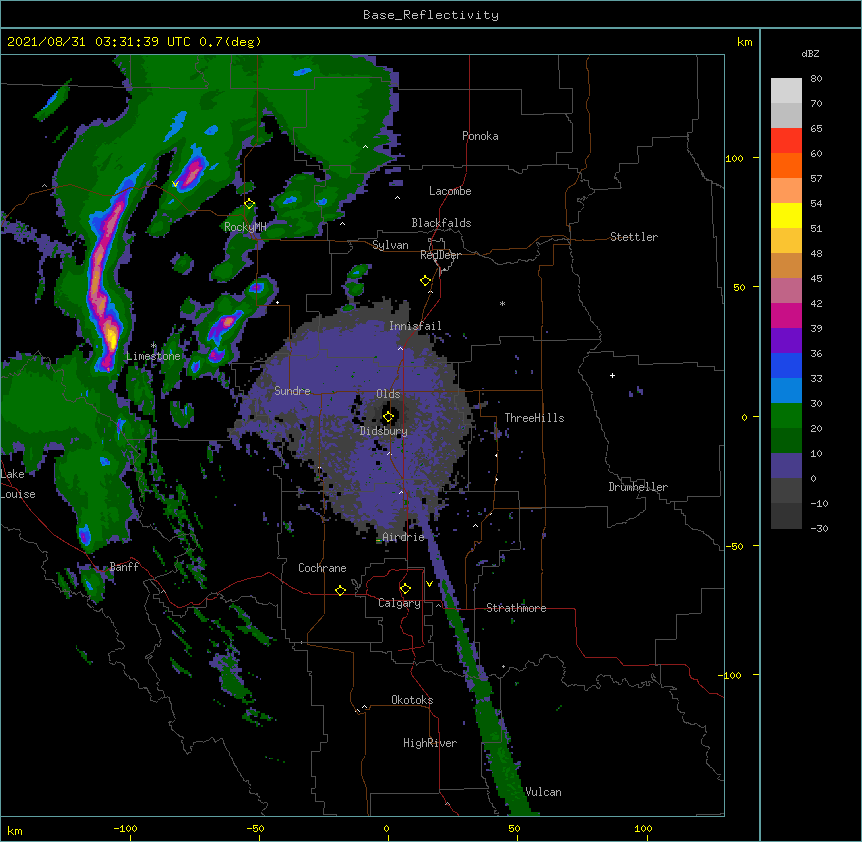Click the ThreeHills label

(534, 418)
